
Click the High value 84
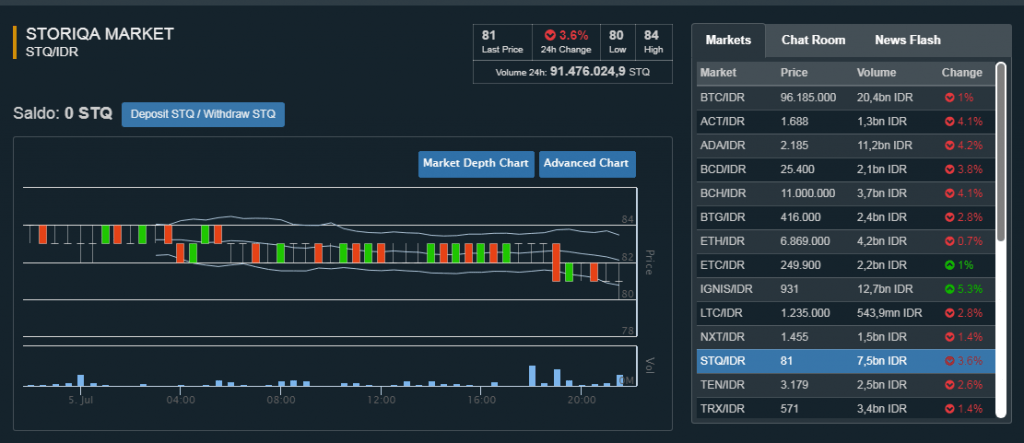coord(651,35)
